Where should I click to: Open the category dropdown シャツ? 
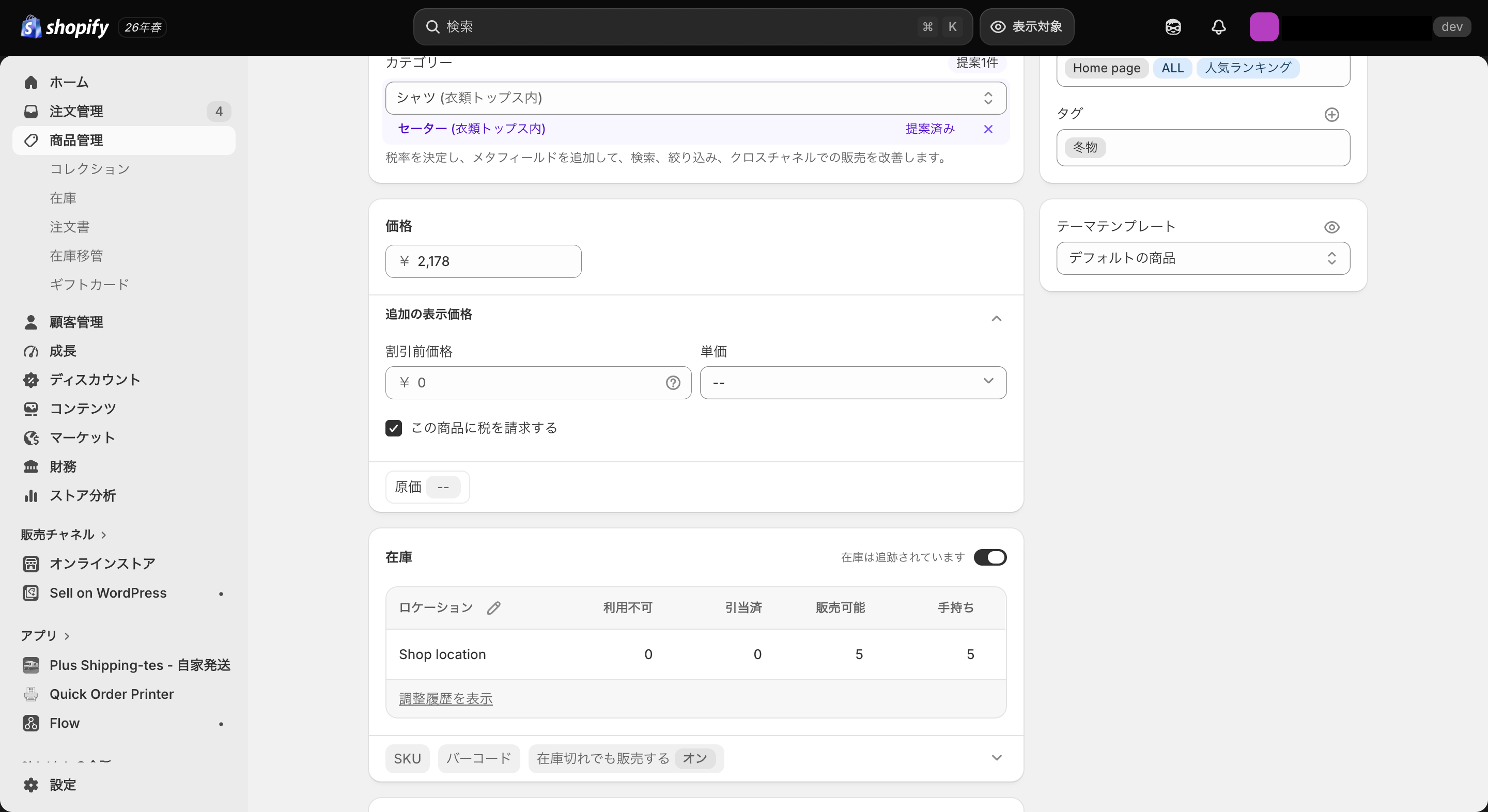tap(695, 98)
